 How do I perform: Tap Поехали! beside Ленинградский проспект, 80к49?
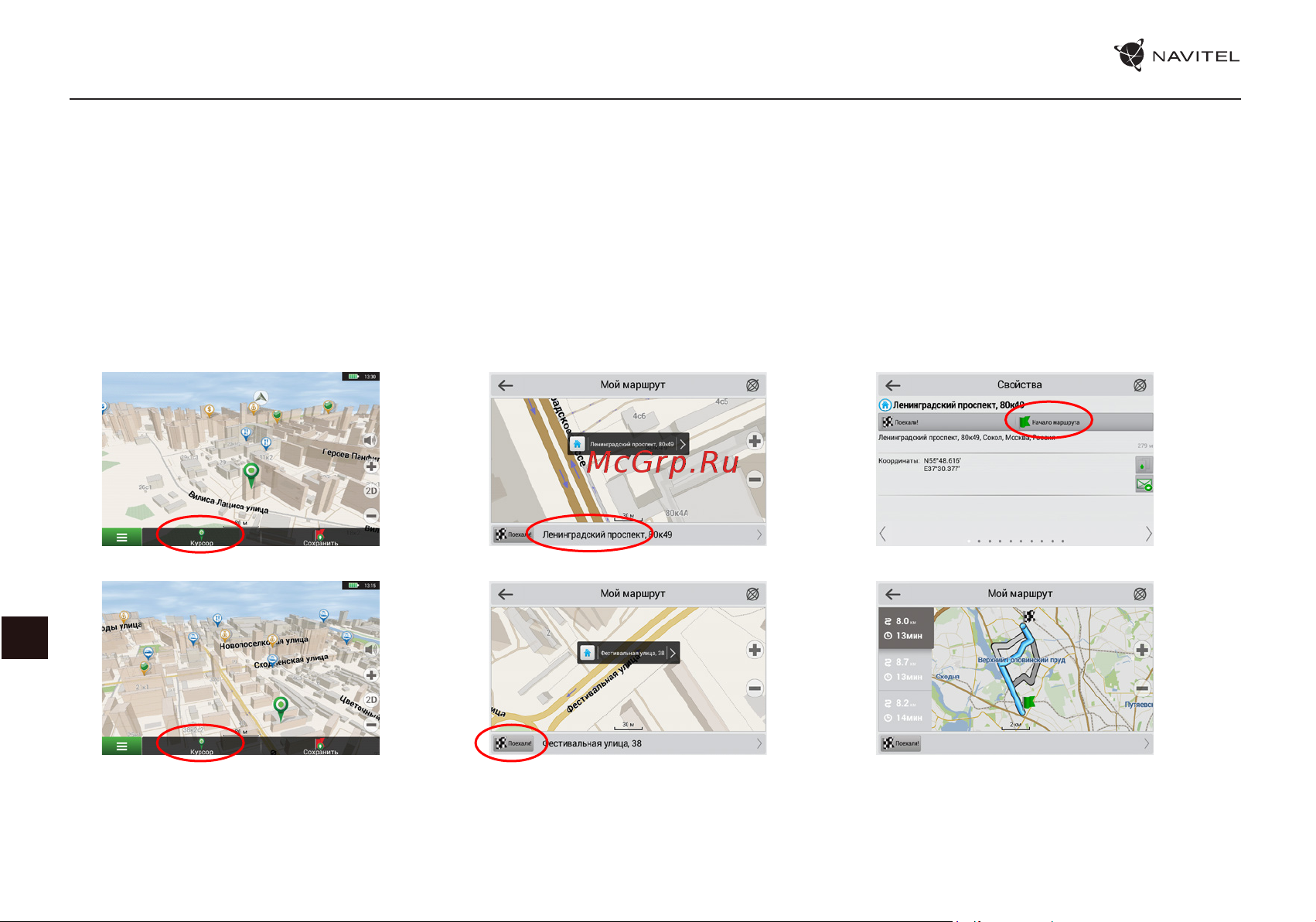[x=513, y=534]
